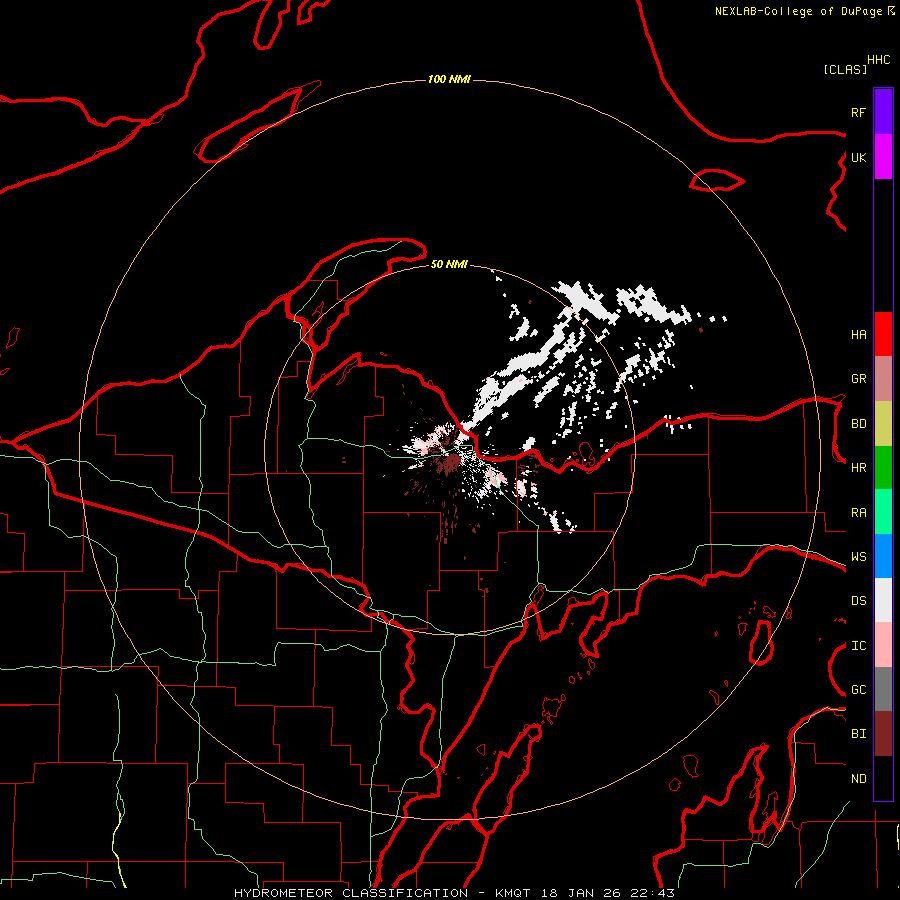900x900 pixels.
Task: Click the gray GC color swatch
Action: pos(883,689)
